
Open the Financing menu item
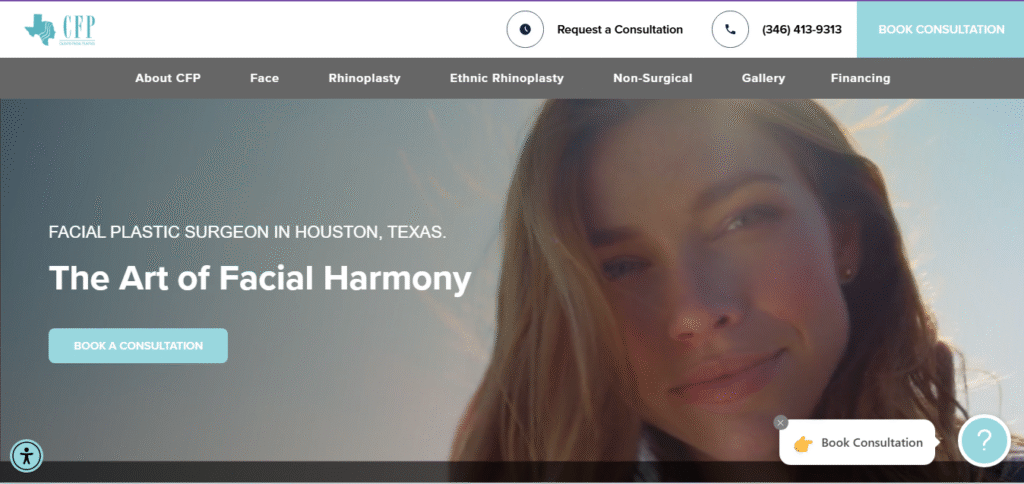pos(860,78)
